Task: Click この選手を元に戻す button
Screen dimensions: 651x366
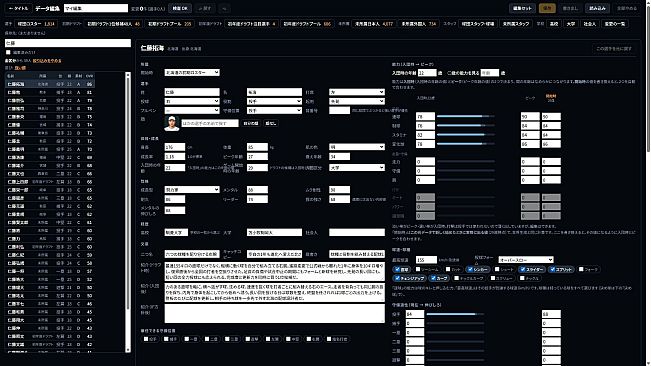Action: click(x=614, y=49)
